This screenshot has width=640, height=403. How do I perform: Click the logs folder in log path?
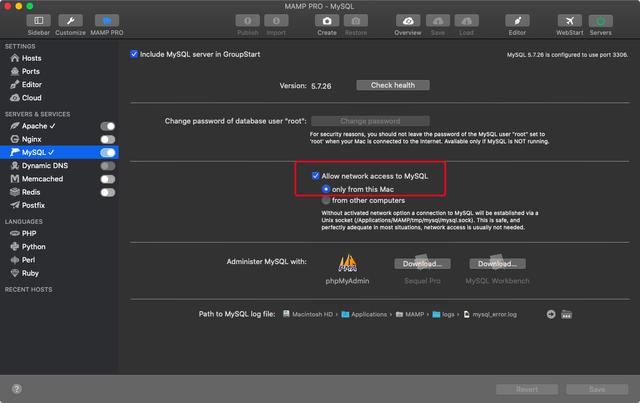(443, 314)
